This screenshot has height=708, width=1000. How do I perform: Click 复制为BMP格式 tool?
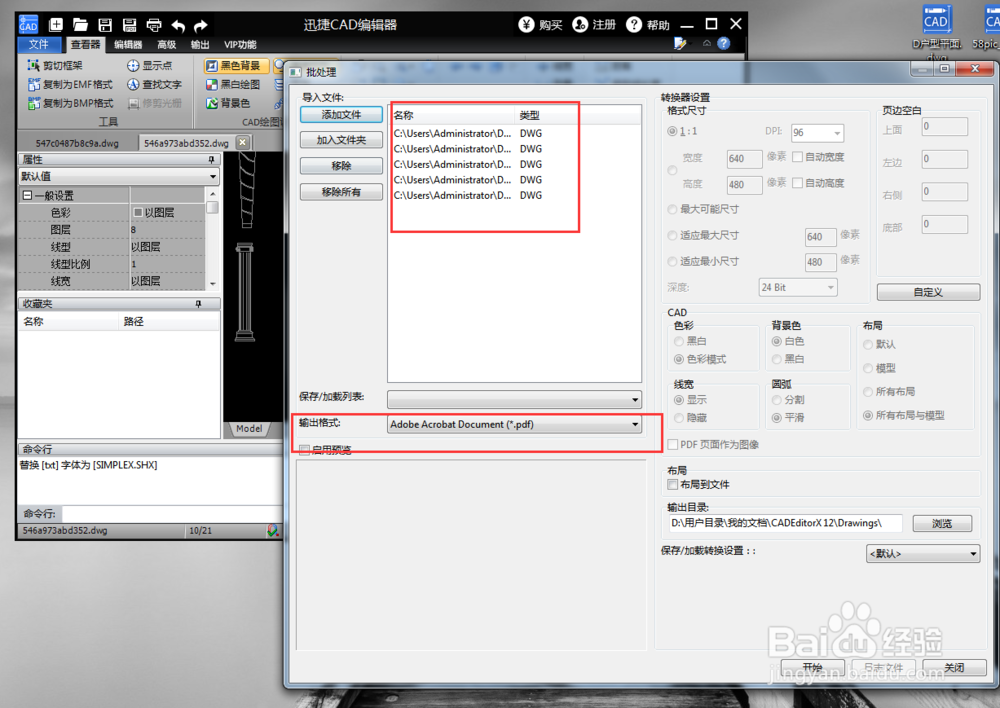(70, 103)
